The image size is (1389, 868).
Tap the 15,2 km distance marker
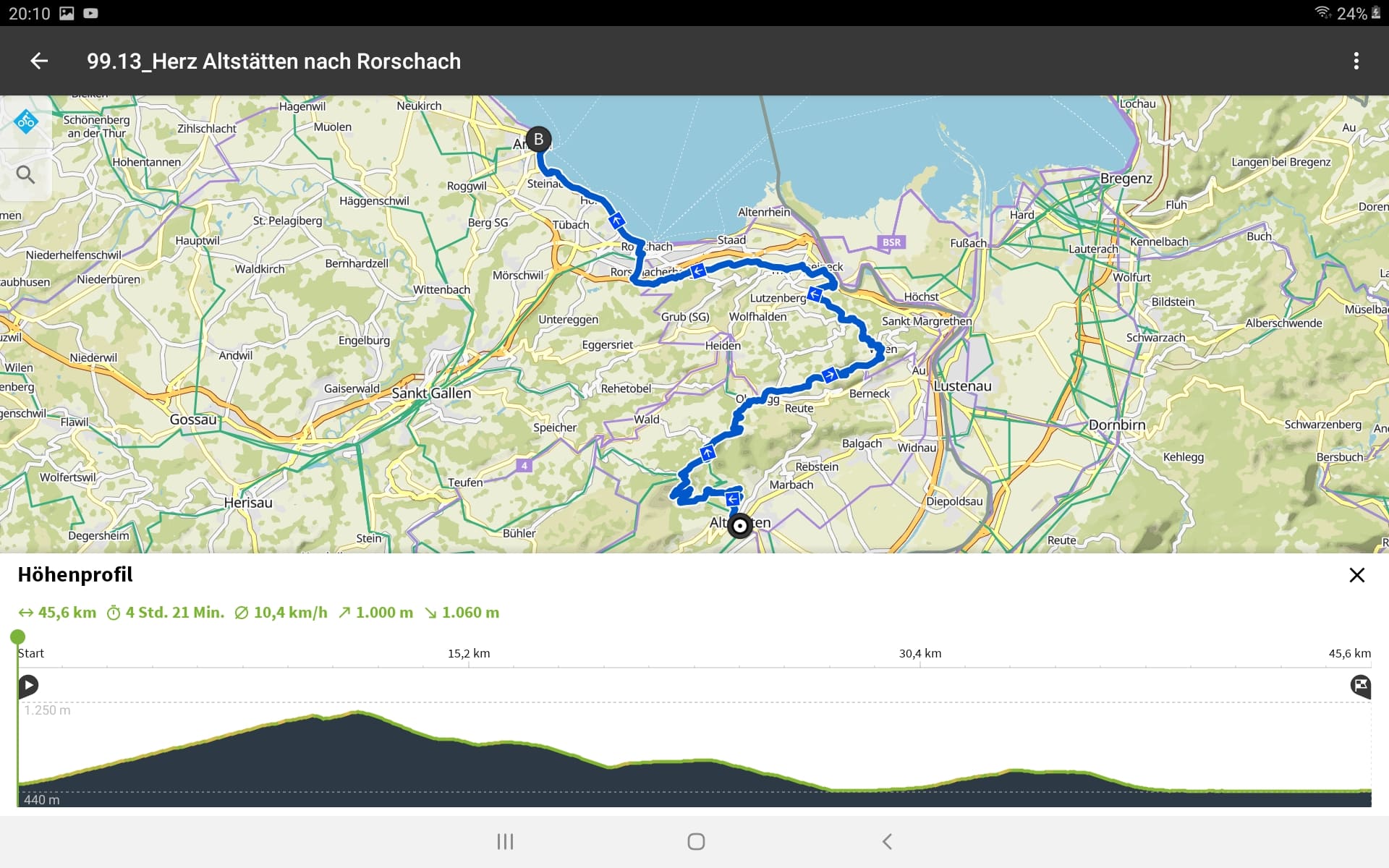point(469,653)
